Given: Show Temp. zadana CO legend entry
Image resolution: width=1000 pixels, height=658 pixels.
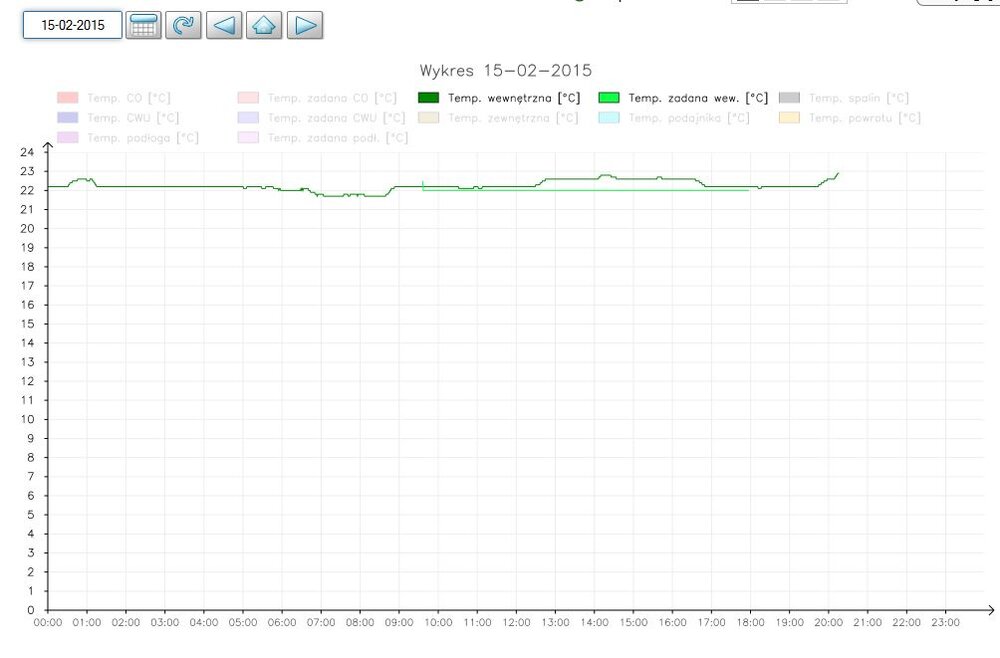Looking at the screenshot, I should tap(317, 98).
